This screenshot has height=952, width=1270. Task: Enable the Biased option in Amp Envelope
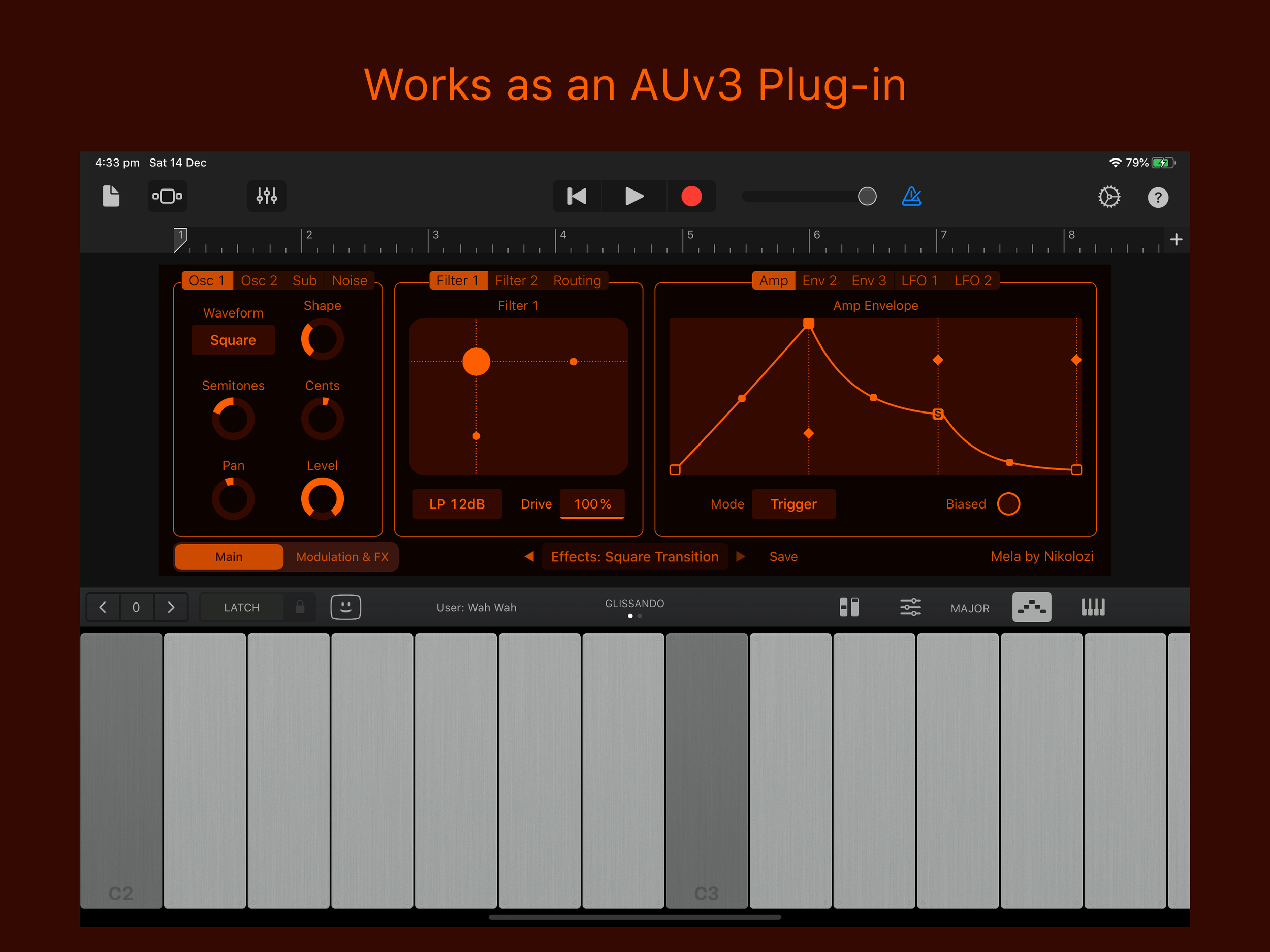[x=1009, y=503]
